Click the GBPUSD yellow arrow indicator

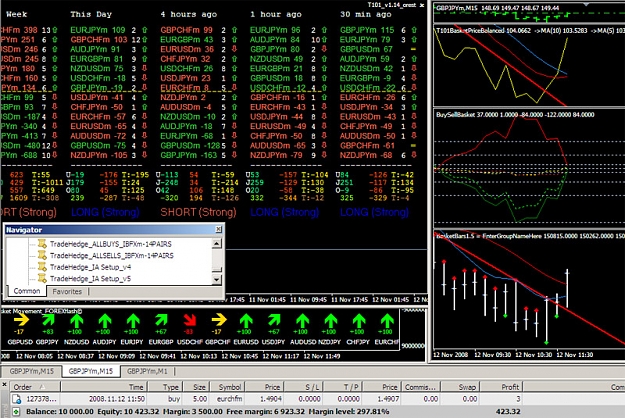pos(20,320)
